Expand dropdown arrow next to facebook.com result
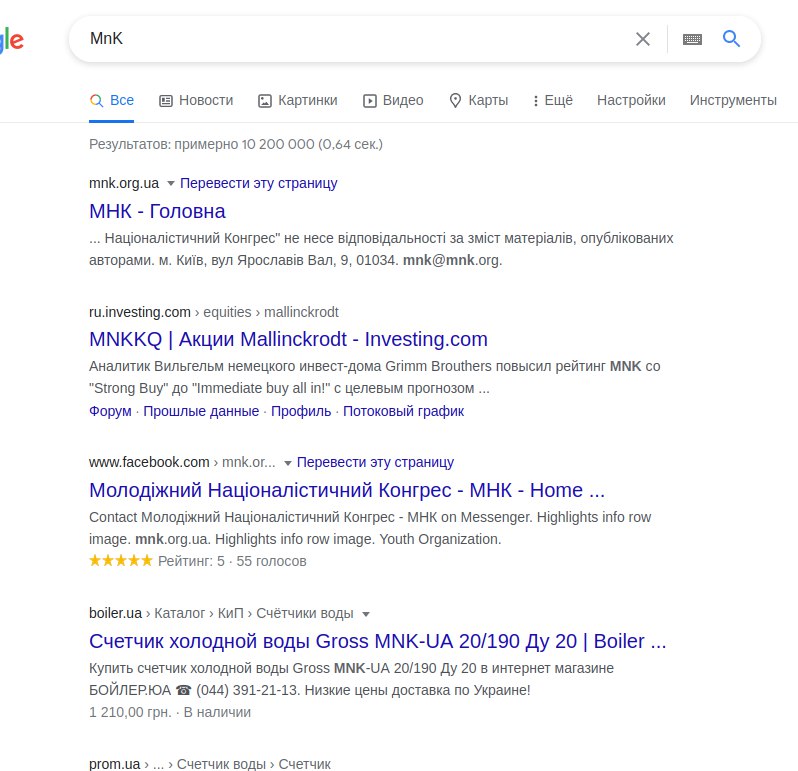Viewport: 798px width, 771px height. 288,463
